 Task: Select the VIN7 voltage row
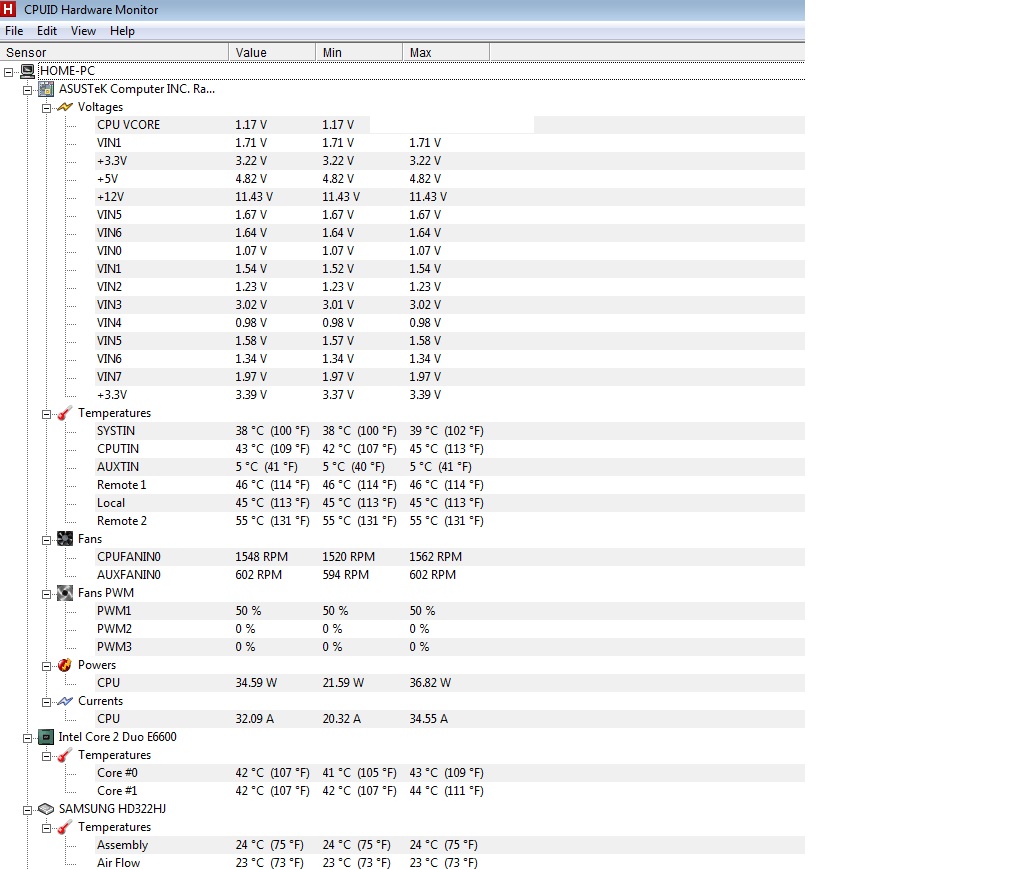click(x=449, y=377)
